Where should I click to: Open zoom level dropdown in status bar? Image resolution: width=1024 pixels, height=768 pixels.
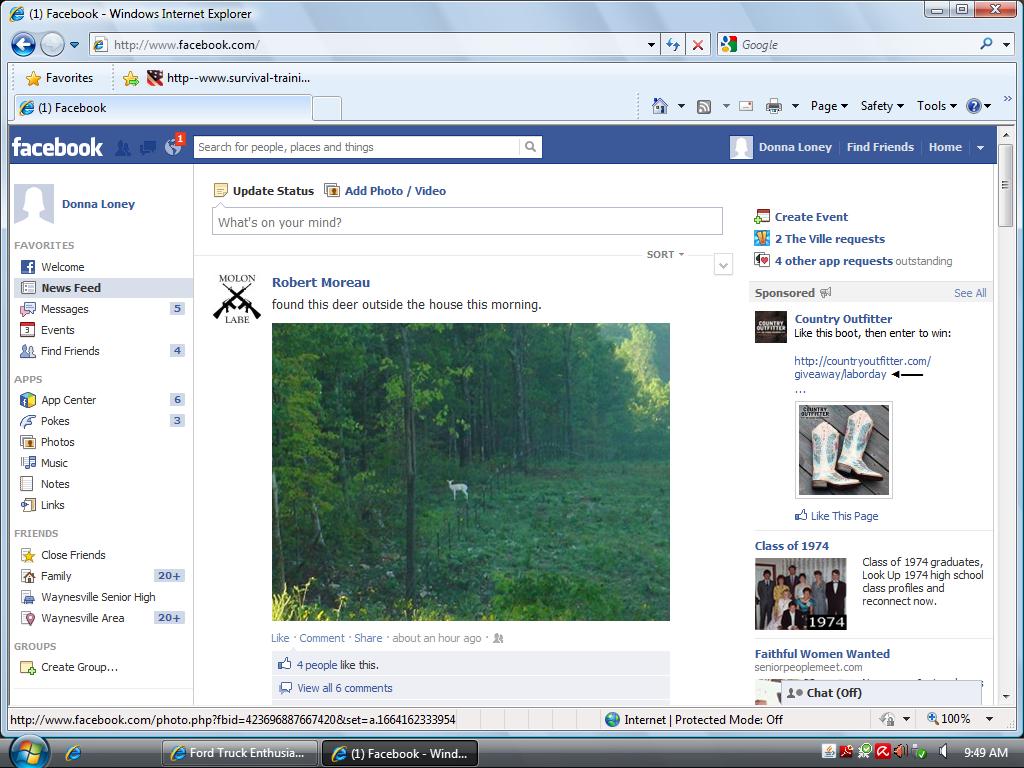point(989,719)
